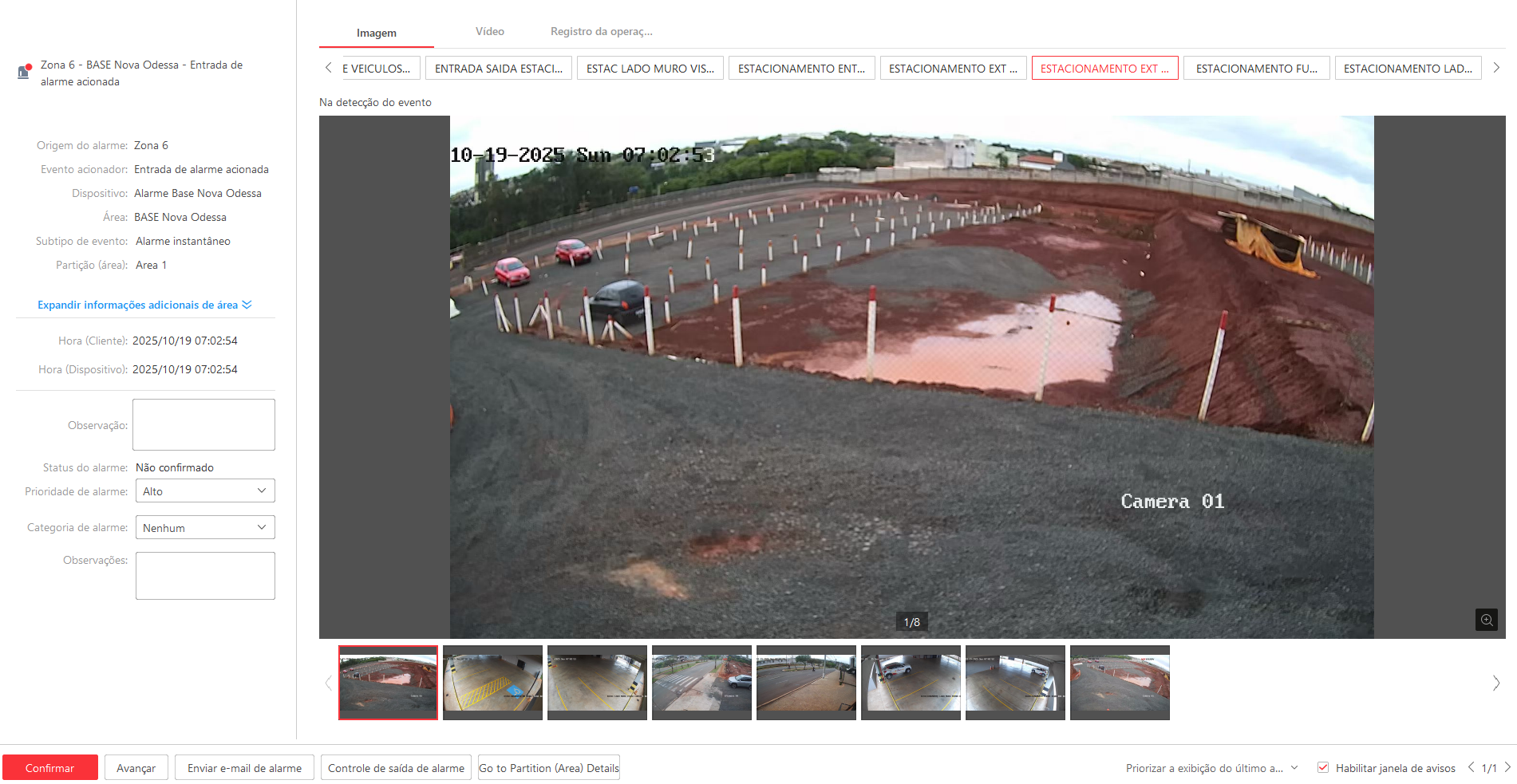Click the Observação text field
Viewport: 1517px width, 784px height.
click(203, 425)
